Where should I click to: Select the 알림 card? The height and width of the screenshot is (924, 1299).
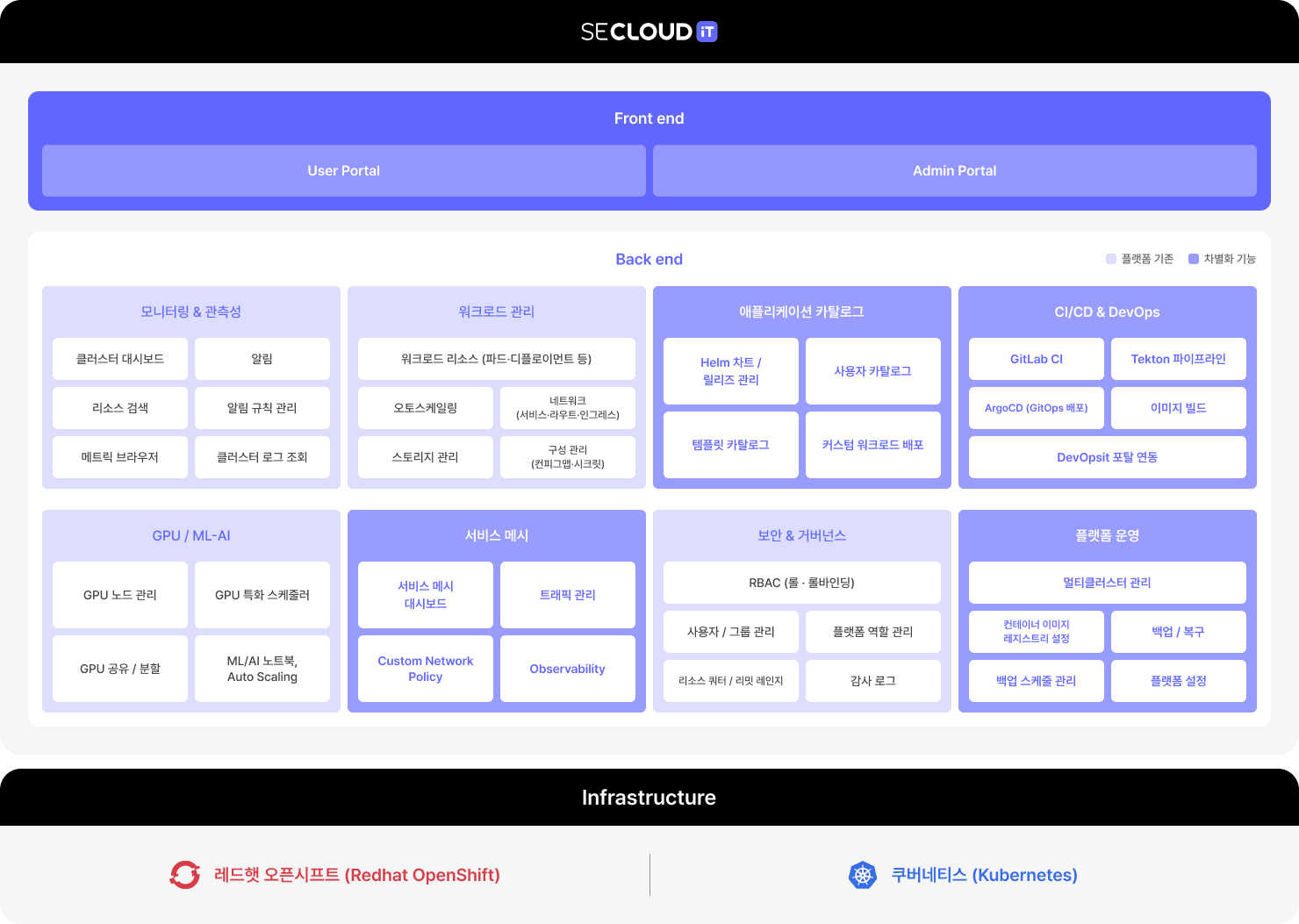262,359
